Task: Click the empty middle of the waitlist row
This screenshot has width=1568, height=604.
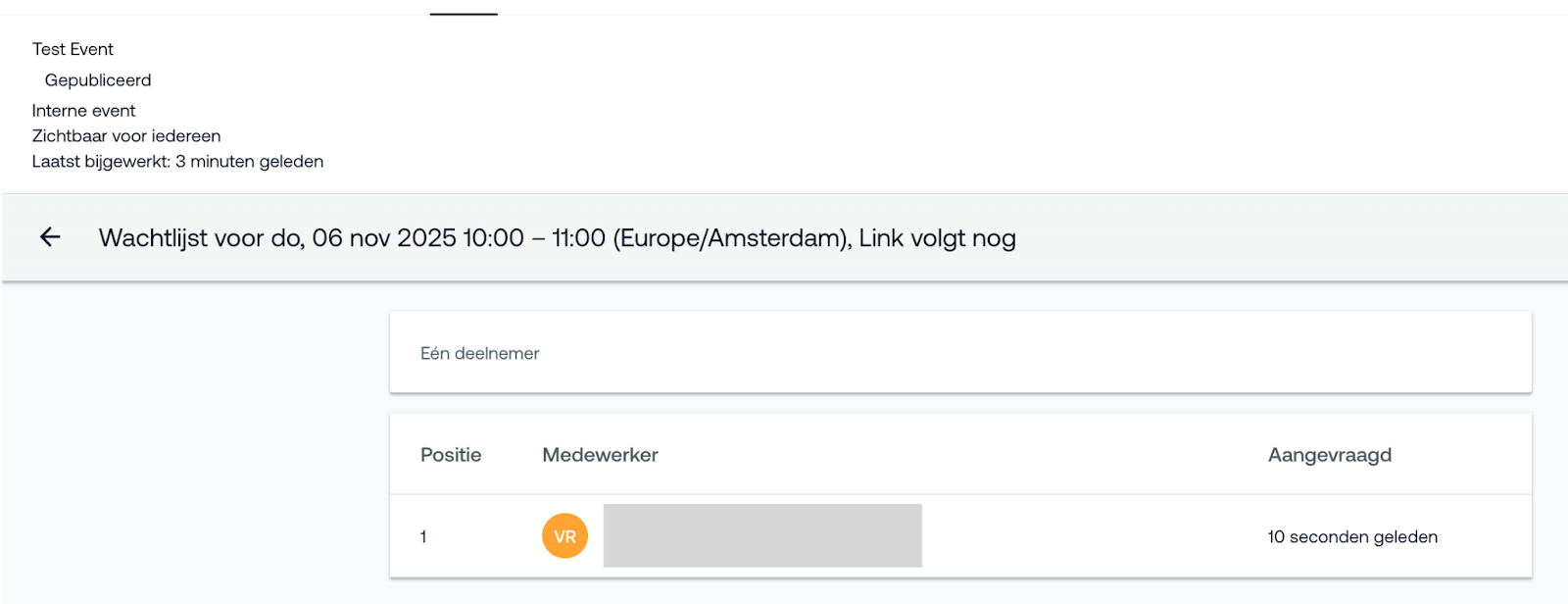Action: pos(1088,536)
